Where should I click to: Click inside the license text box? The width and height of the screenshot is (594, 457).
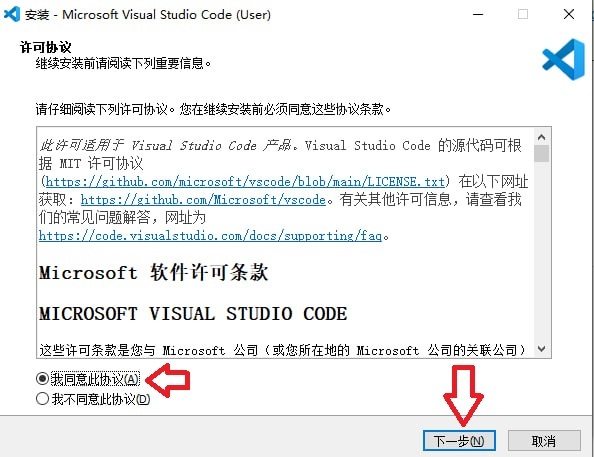pyautogui.click(x=286, y=243)
